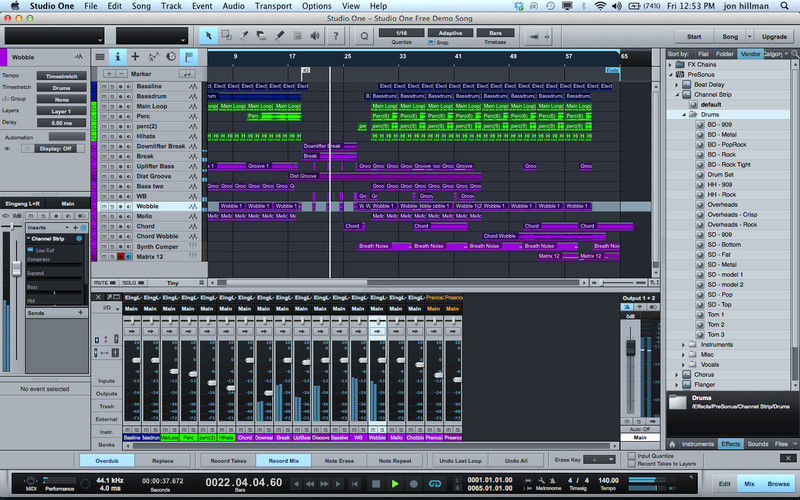Collapse the Drums folder
Screen dimensions: 800x500
(x=684, y=115)
